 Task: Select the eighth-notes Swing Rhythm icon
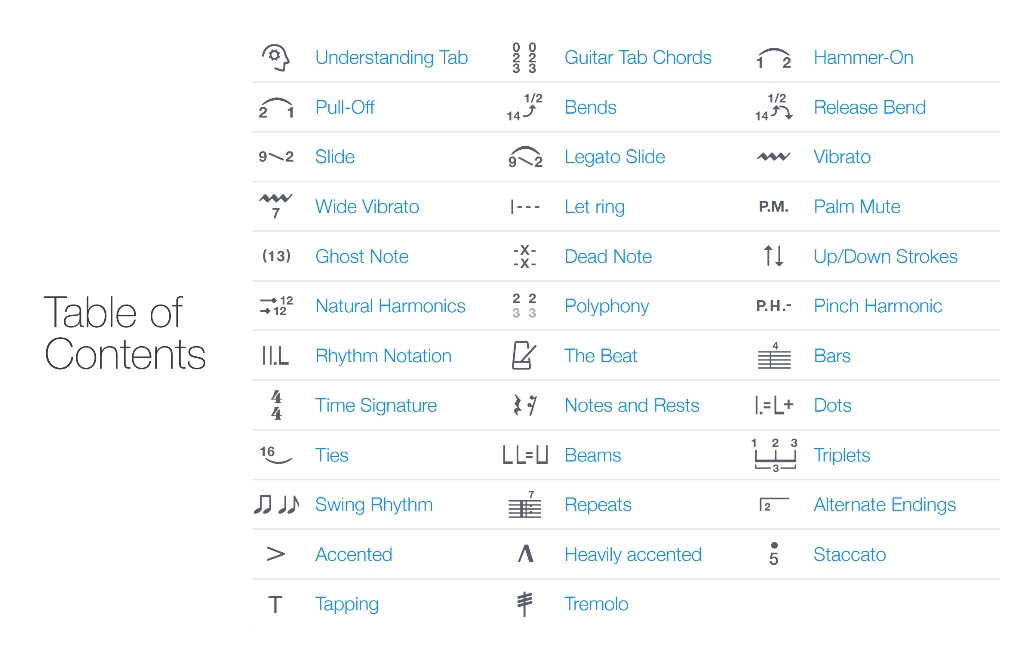tap(276, 505)
